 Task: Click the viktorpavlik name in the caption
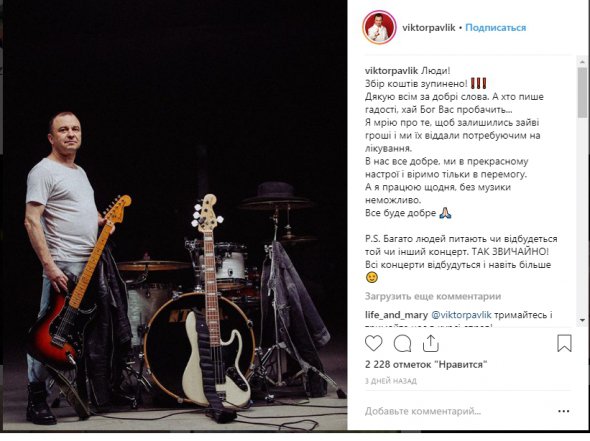391,71
